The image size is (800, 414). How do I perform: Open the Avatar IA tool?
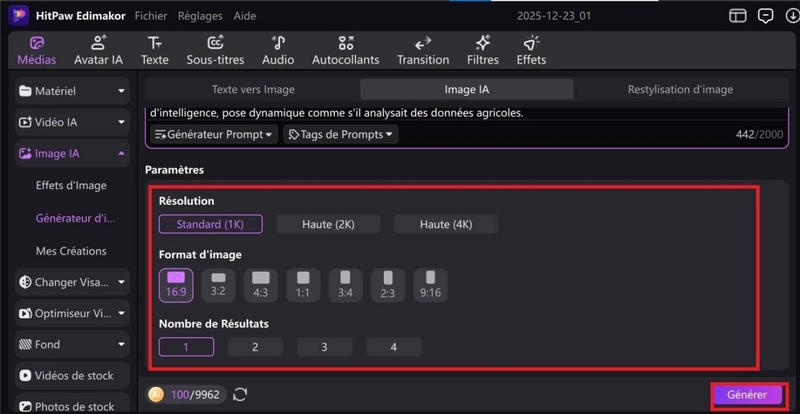click(98, 50)
